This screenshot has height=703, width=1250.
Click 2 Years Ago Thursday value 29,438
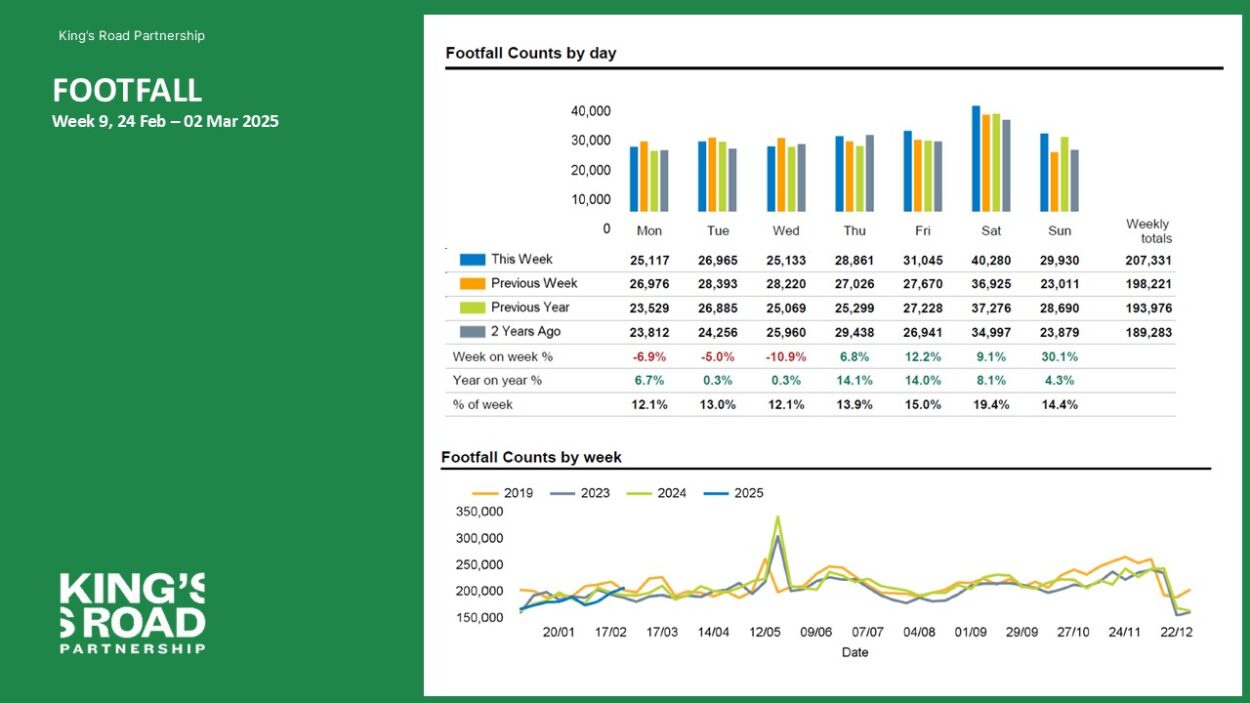pyautogui.click(x=854, y=332)
